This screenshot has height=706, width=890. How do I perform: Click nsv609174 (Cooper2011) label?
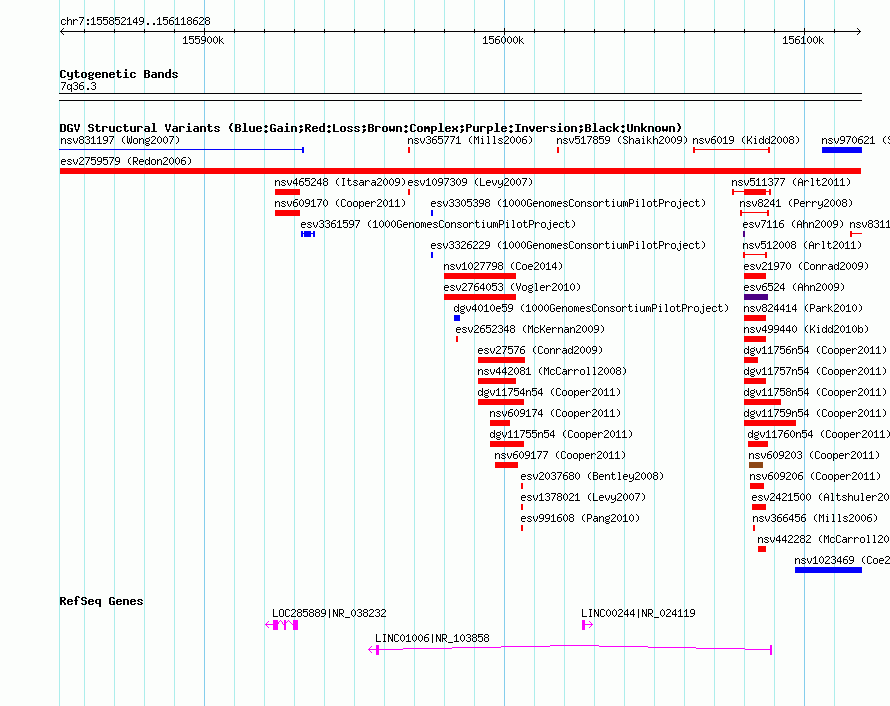coord(555,413)
